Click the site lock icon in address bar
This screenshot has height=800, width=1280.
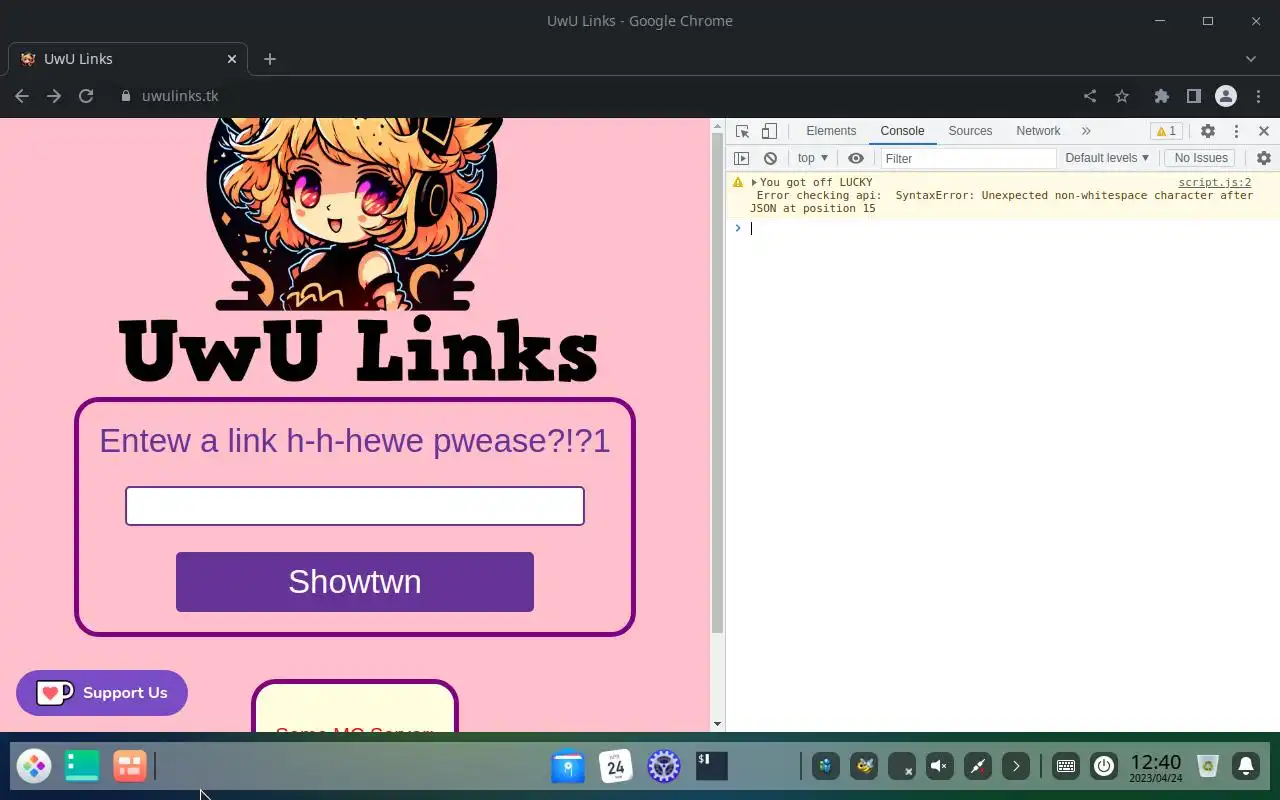125,96
